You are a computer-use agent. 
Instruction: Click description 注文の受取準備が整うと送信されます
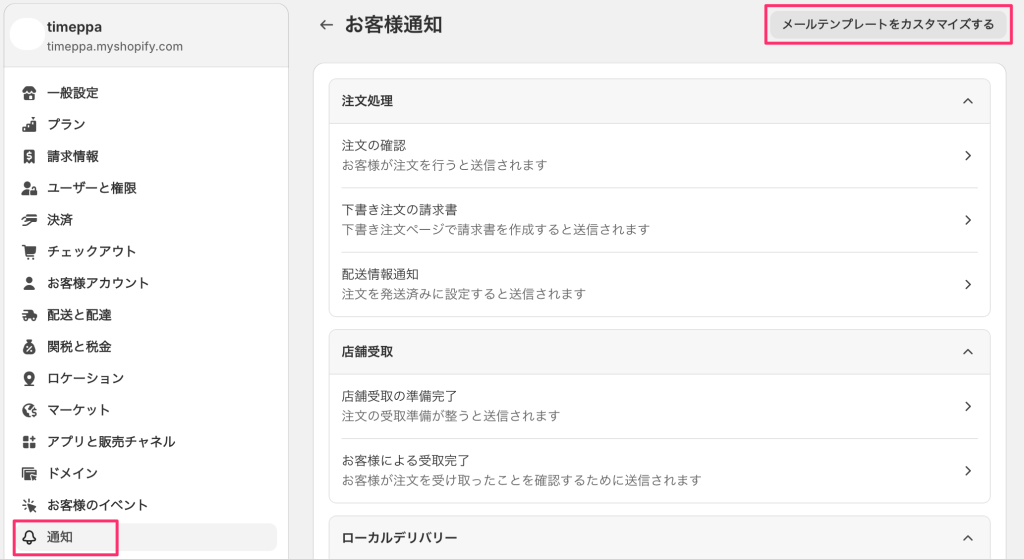pyautogui.click(x=451, y=416)
